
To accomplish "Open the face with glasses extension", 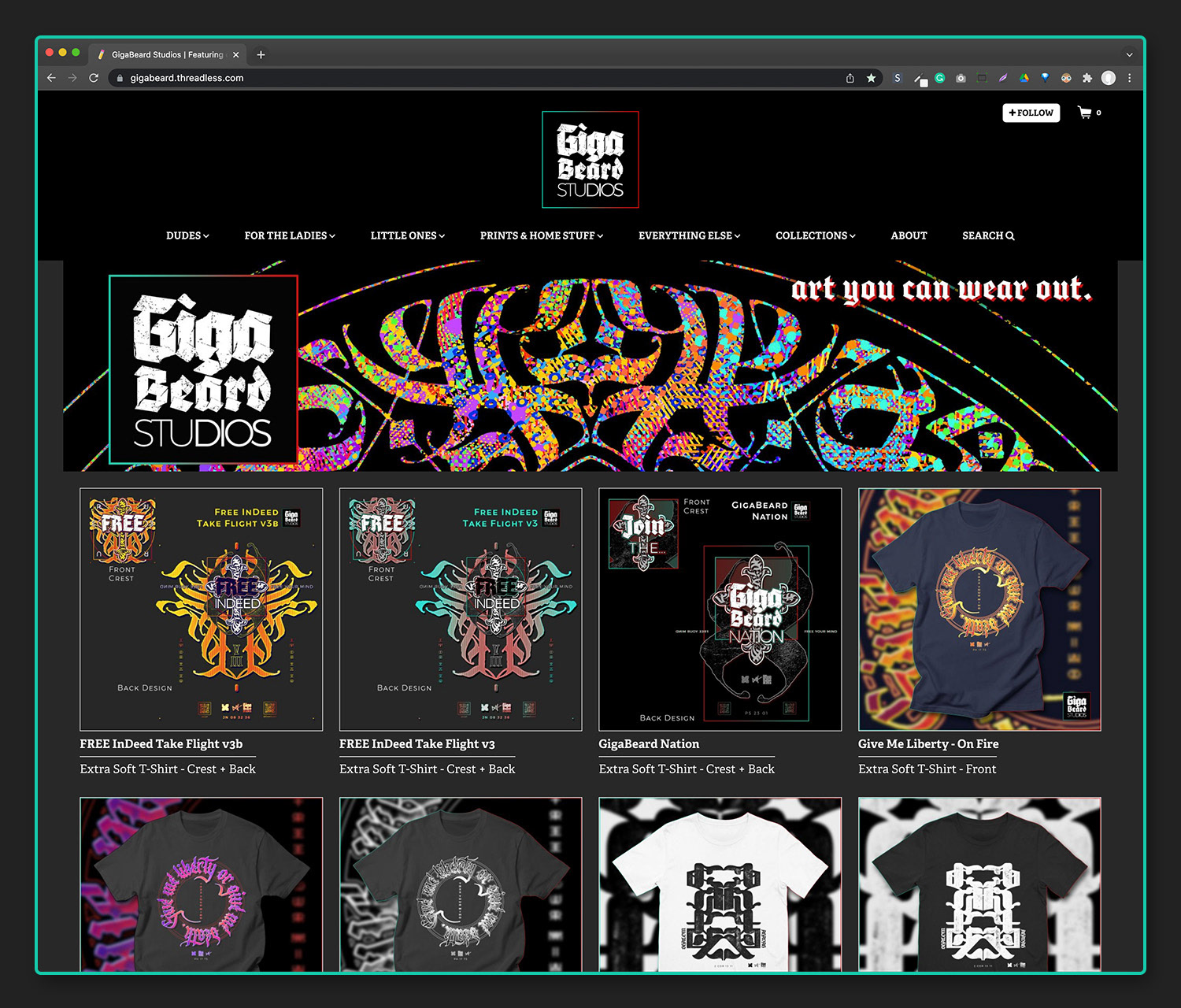I will pos(1066,78).
